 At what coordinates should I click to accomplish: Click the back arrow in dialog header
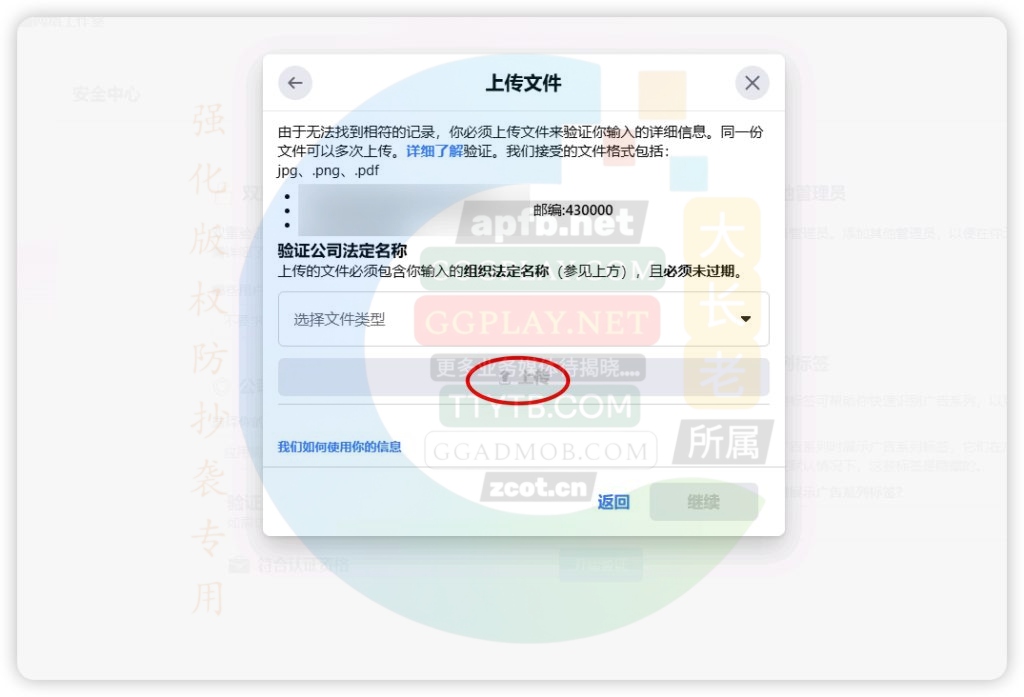295,83
